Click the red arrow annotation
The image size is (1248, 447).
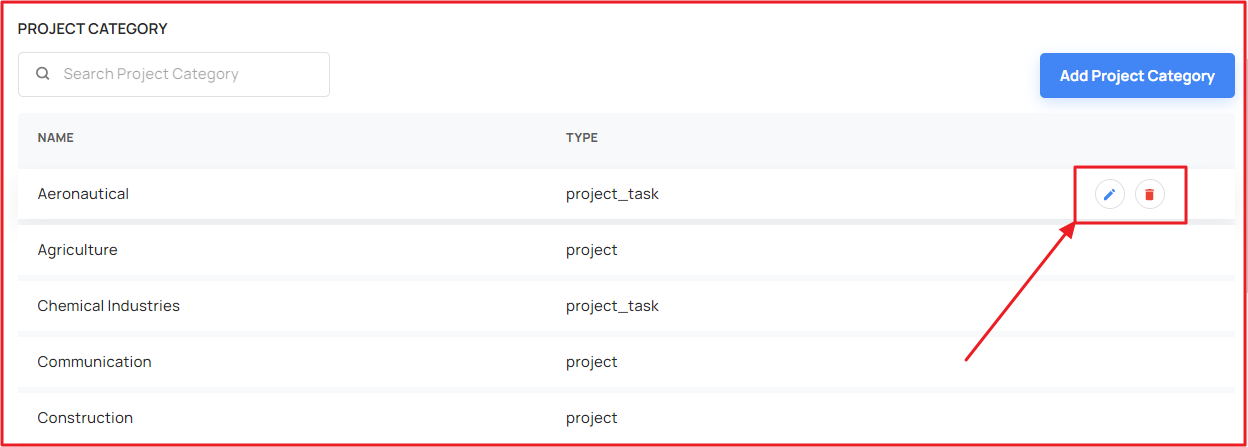pos(1018,292)
